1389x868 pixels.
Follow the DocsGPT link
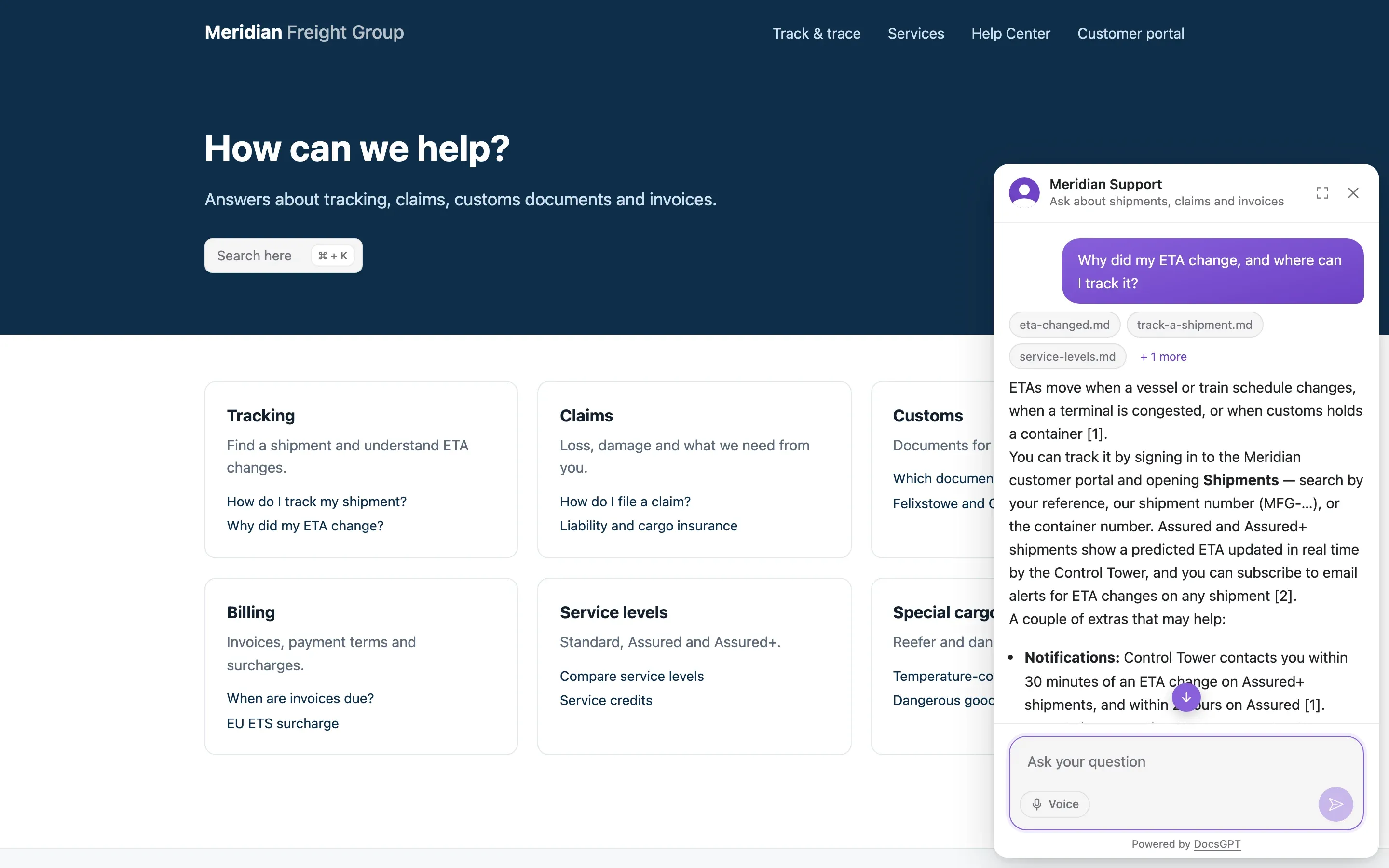click(1217, 844)
